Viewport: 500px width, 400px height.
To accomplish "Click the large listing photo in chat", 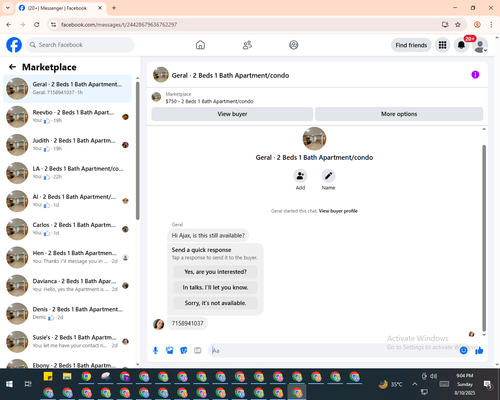I will pos(314,139).
